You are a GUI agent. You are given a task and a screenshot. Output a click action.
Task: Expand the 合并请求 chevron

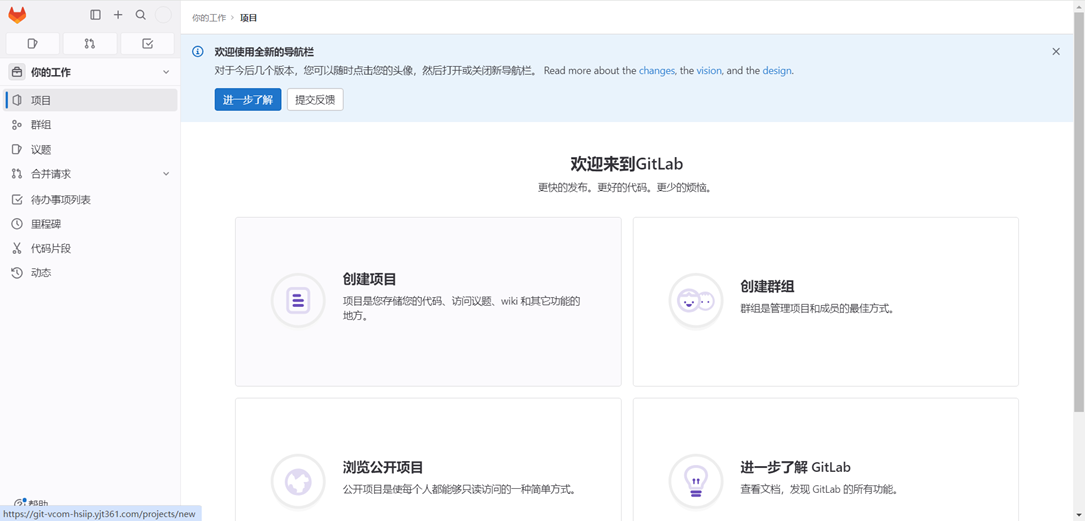point(166,174)
